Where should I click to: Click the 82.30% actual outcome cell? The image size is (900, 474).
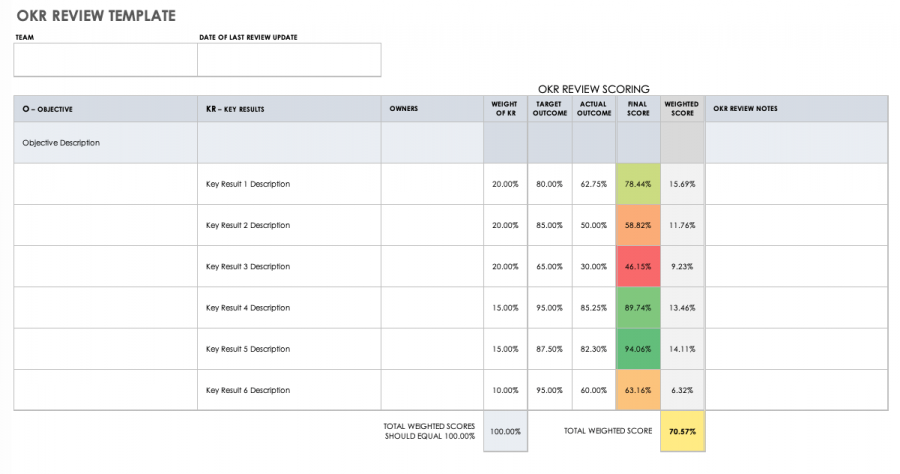(594, 349)
